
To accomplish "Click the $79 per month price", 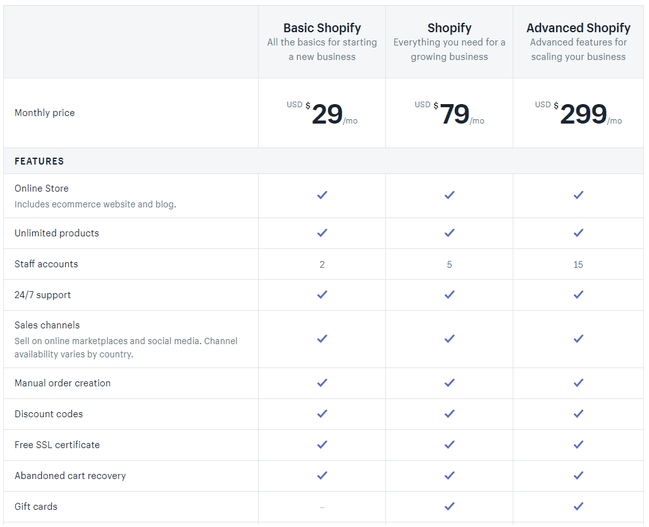I will (x=454, y=114).
